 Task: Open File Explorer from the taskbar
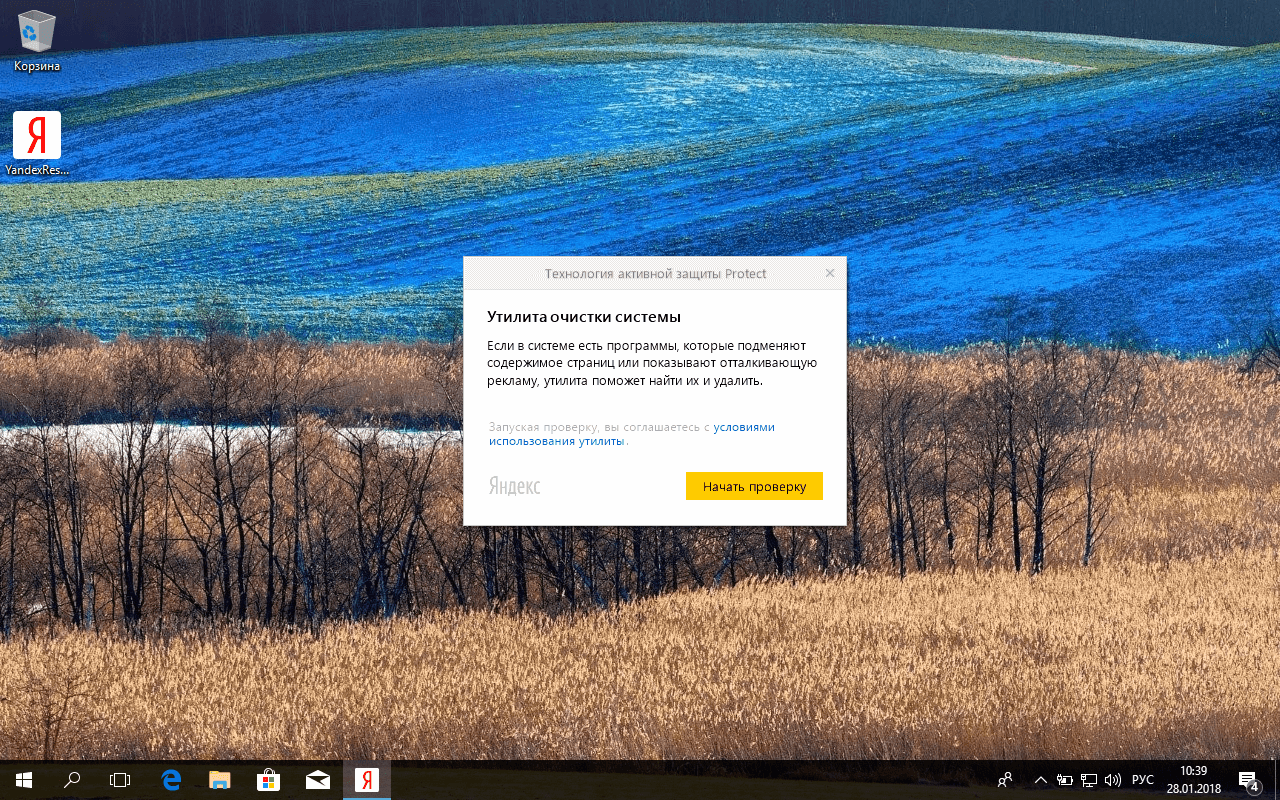220,780
